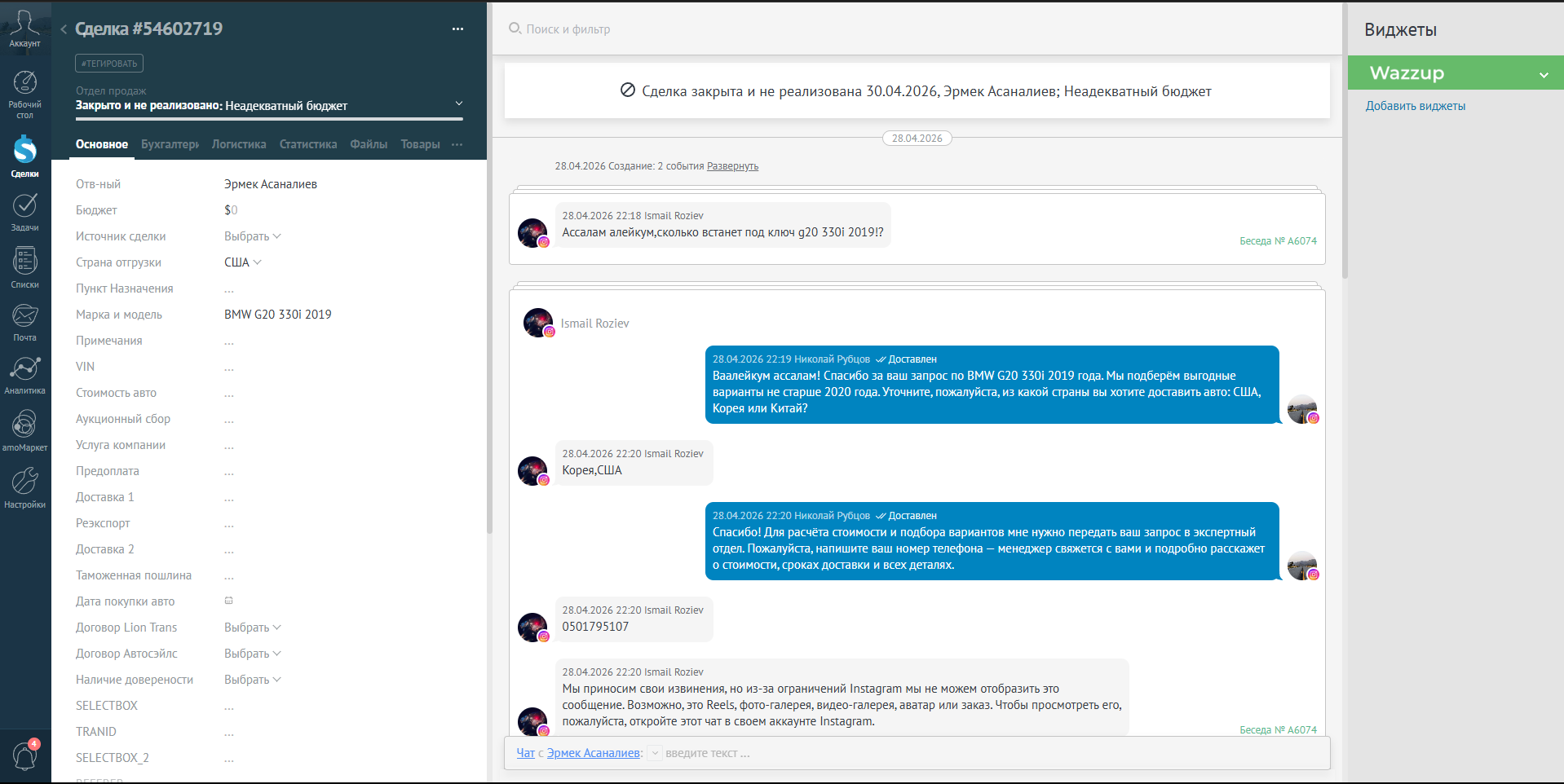The height and width of the screenshot is (784, 1564).
Task: Click the Развернуть events link
Action: (732, 166)
